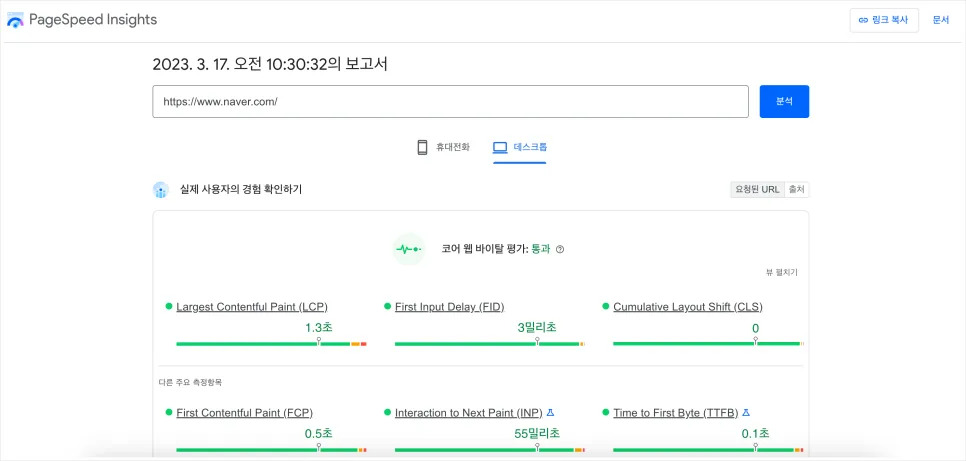Click the blue 분석 button

coord(784,101)
